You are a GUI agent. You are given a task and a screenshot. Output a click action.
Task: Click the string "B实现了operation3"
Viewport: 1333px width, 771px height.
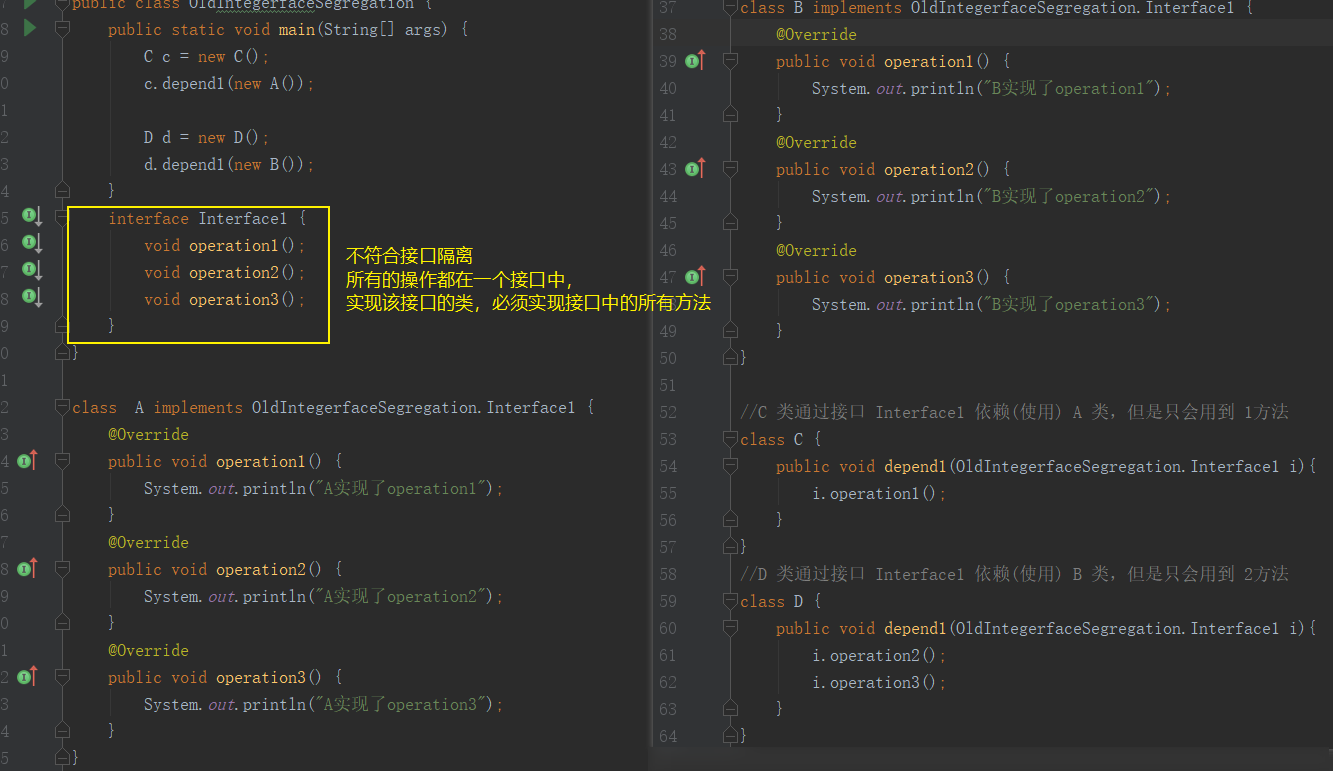coord(1069,304)
